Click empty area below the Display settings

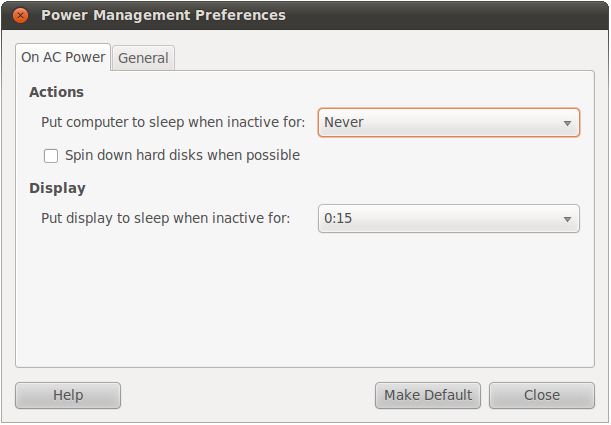(x=300, y=300)
